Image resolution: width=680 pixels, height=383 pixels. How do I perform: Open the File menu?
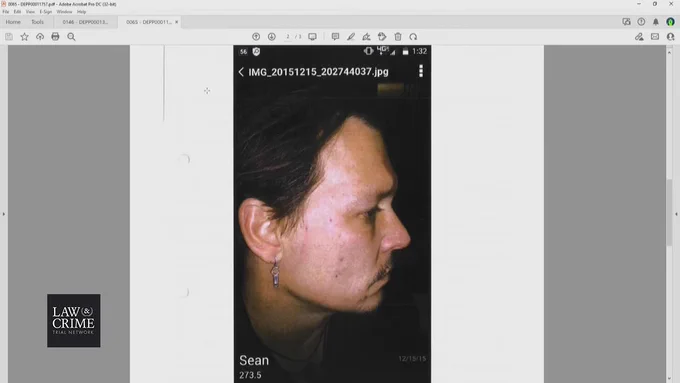tap(6, 12)
